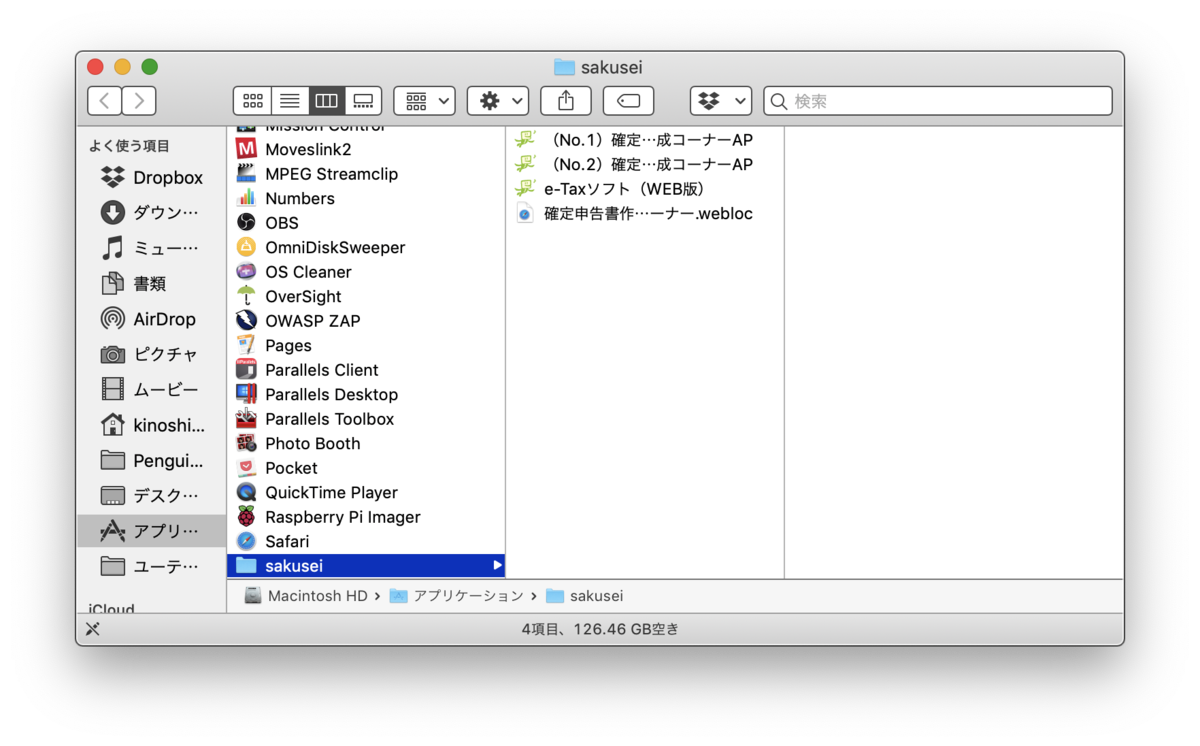This screenshot has width=1200, height=746.
Task: Select OBS application
Action: (x=366, y=223)
